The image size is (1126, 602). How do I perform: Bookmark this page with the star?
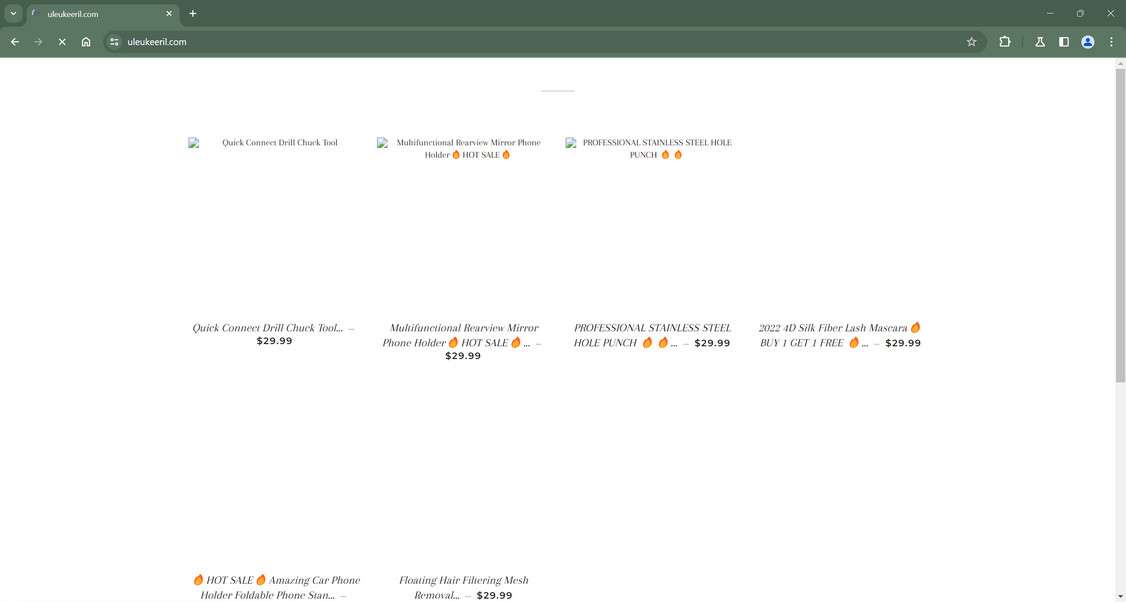971,42
